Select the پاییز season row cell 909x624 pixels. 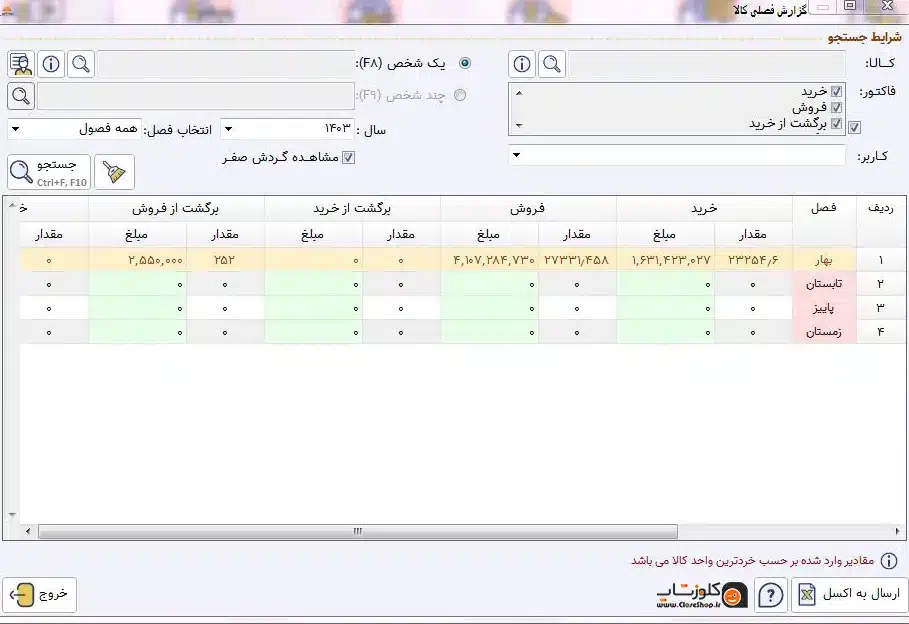824,309
